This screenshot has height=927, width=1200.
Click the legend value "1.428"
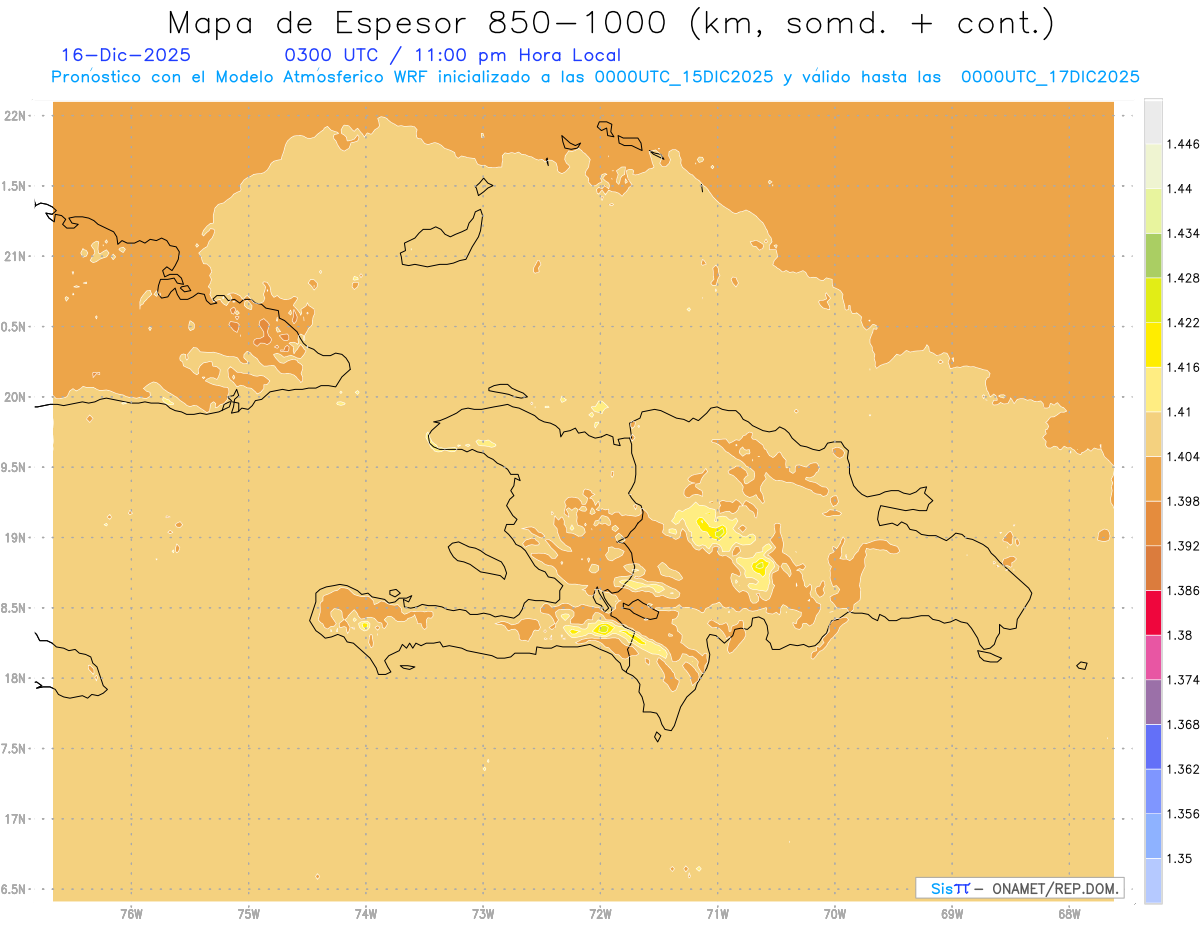[1182, 278]
